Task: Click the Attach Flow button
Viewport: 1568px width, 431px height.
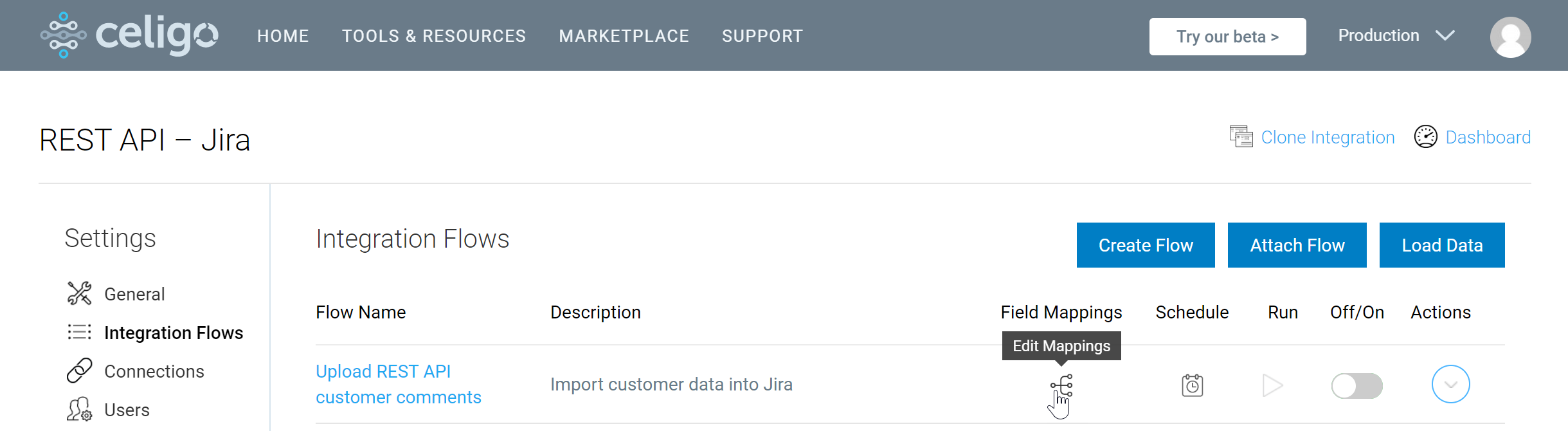Action: pyautogui.click(x=1297, y=245)
